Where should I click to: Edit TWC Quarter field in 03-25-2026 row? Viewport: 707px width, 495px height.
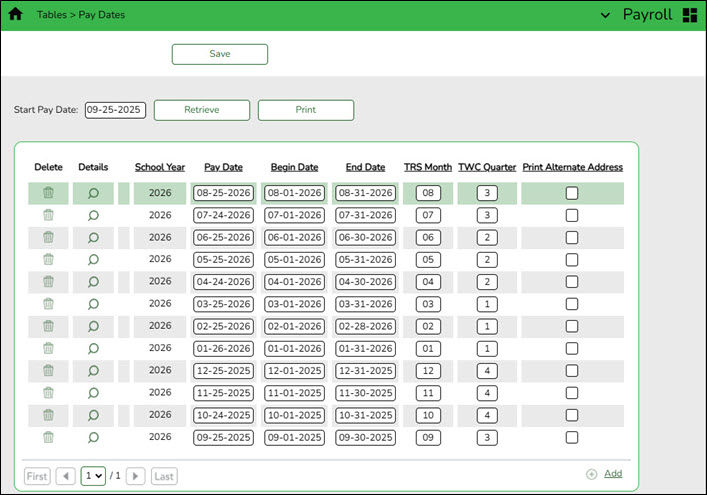[x=487, y=304]
